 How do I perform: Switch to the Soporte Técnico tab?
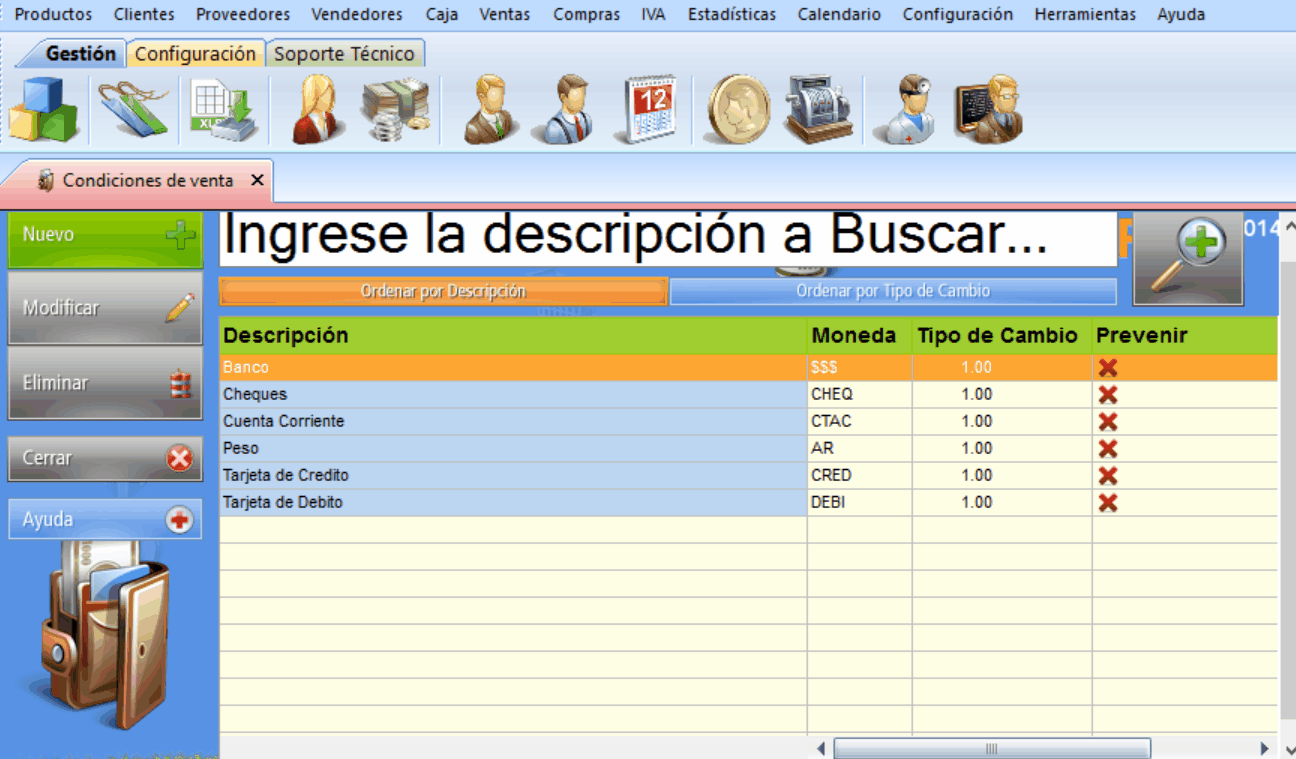[344, 54]
